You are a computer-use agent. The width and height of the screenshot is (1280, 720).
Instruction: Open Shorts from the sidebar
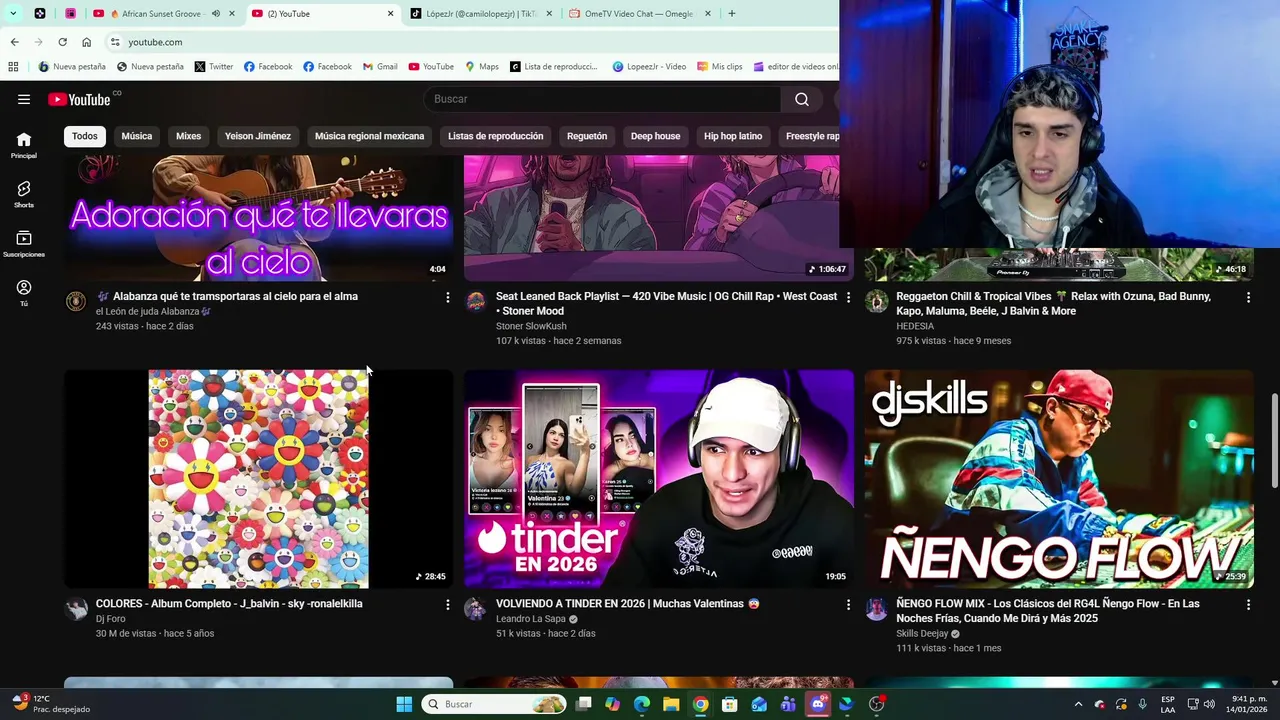(x=24, y=194)
